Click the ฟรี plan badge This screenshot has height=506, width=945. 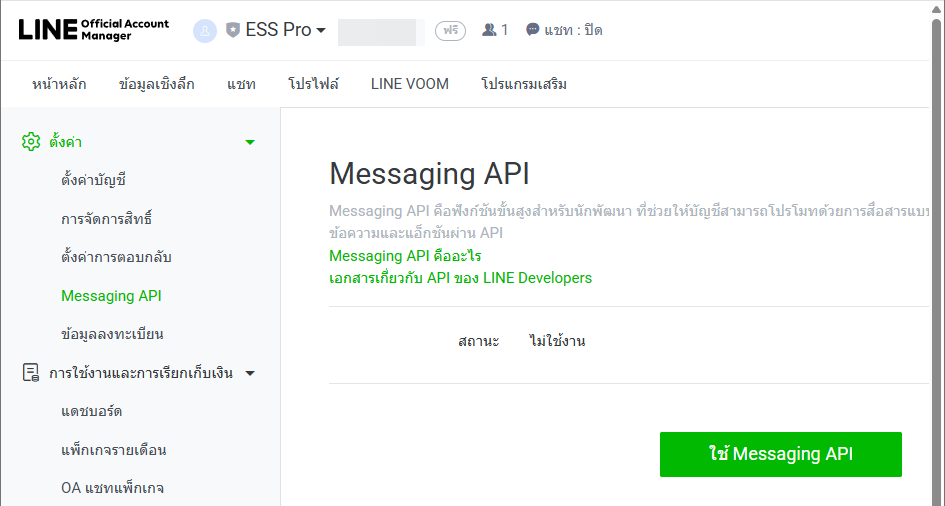pos(450,30)
